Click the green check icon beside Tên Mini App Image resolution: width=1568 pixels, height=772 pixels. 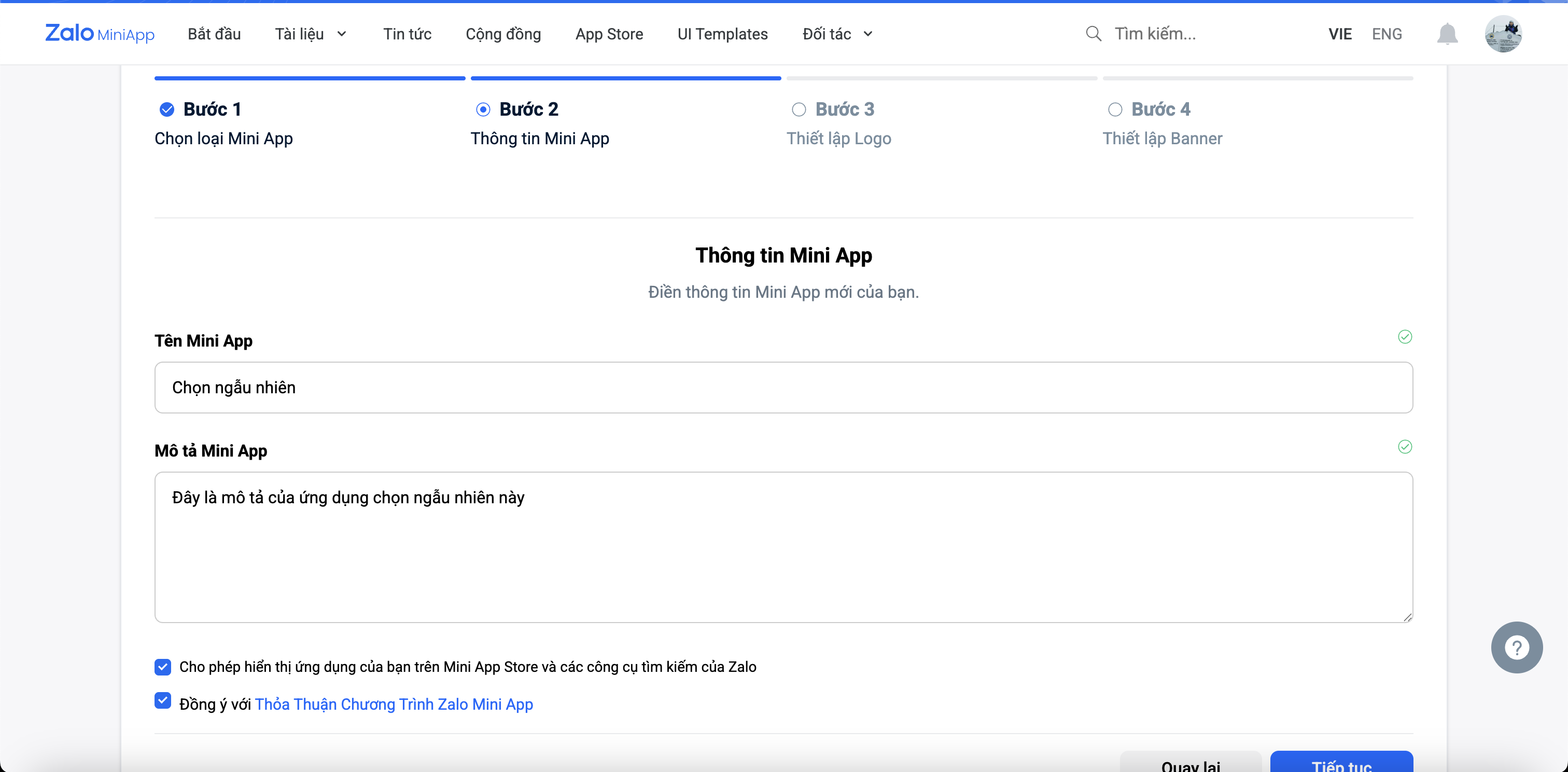[x=1404, y=337]
